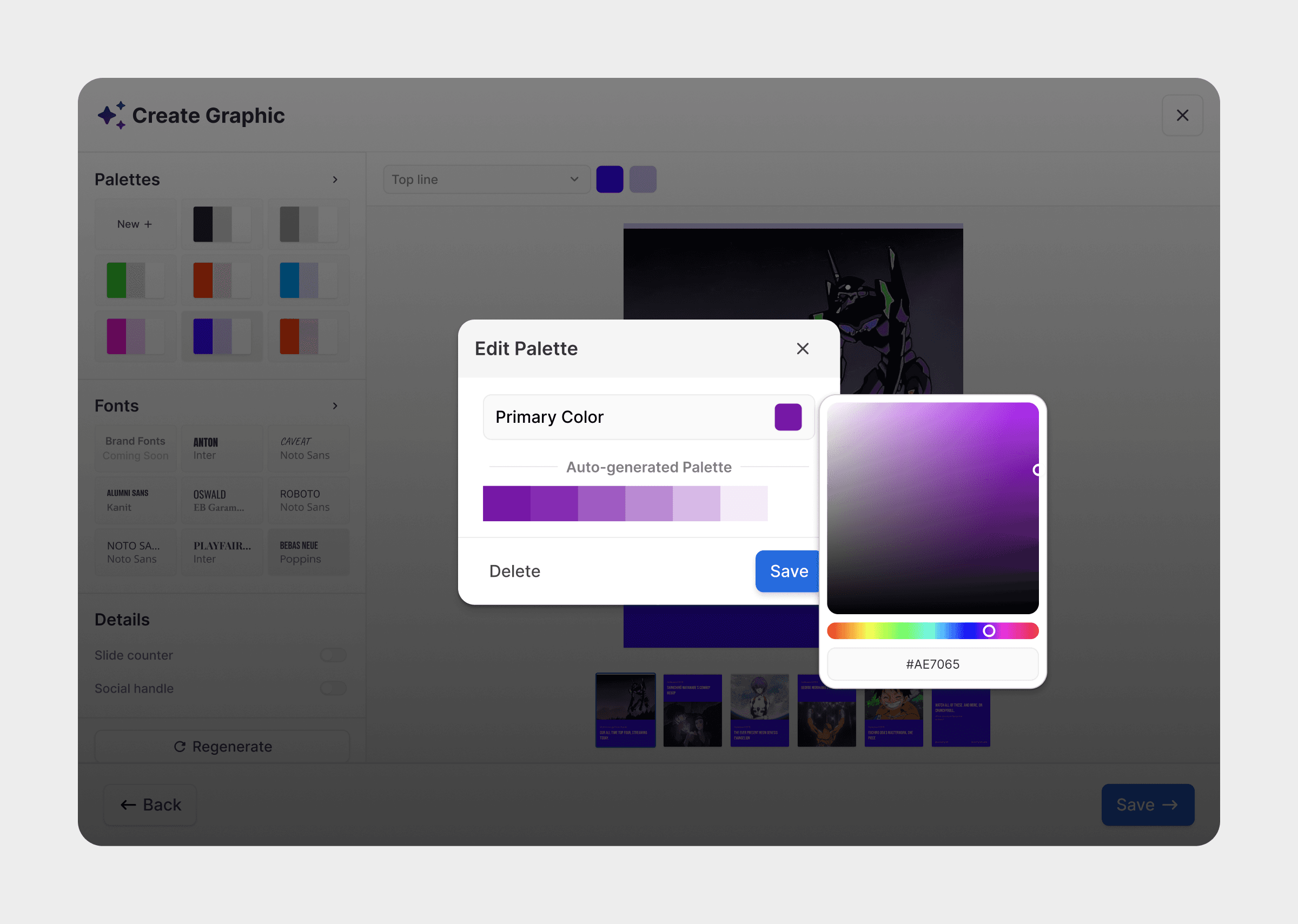Select the Bebas Neue Poppins font pair

coord(308,553)
